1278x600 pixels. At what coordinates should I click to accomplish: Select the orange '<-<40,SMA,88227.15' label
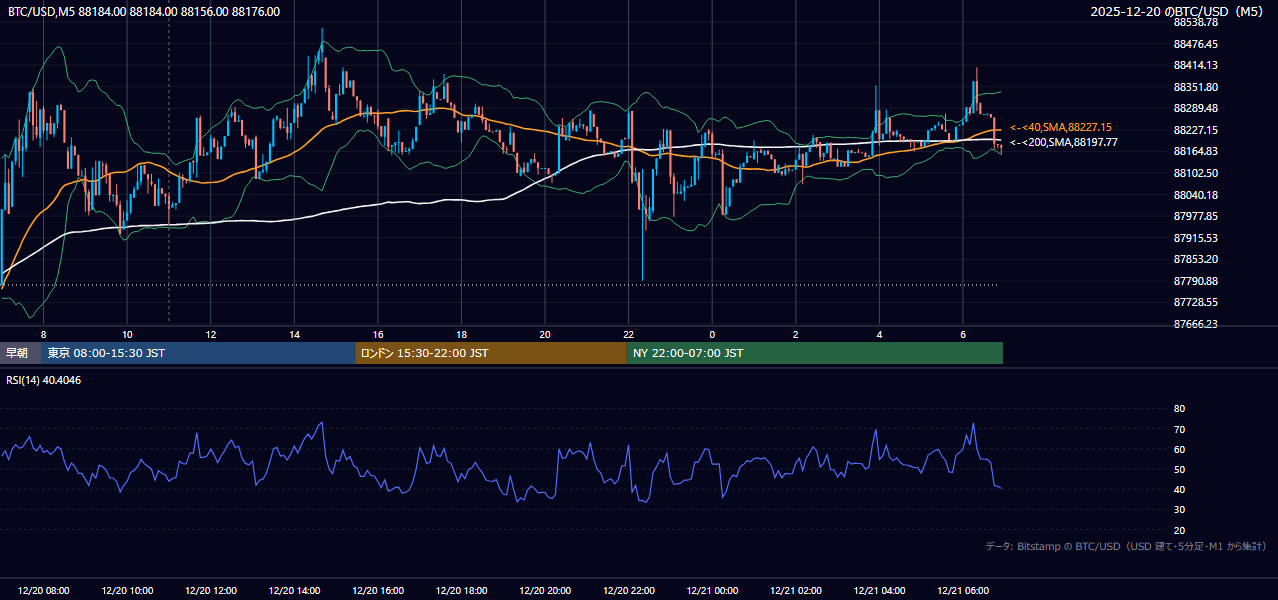click(1061, 127)
